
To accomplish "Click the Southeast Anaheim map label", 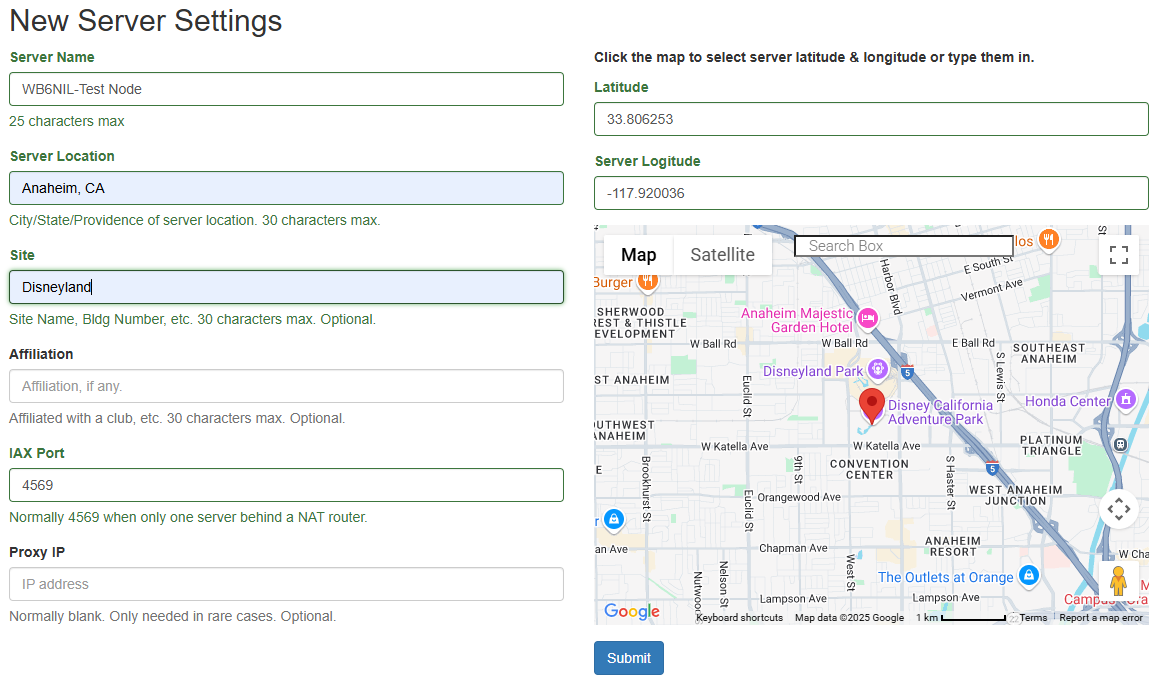I will 1048,353.
